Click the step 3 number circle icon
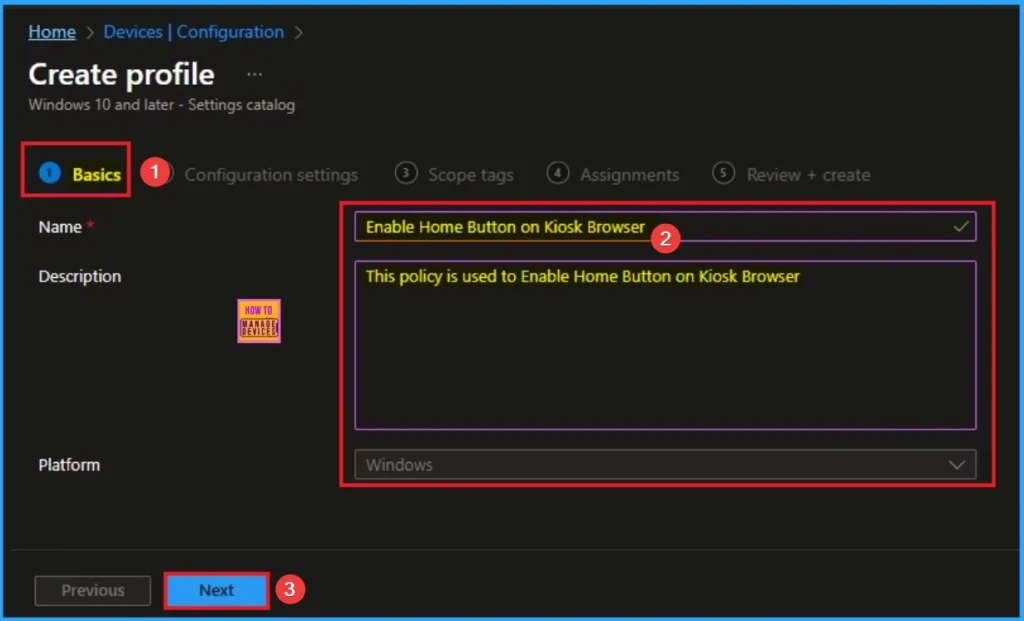The width and height of the screenshot is (1024, 621). (x=406, y=173)
